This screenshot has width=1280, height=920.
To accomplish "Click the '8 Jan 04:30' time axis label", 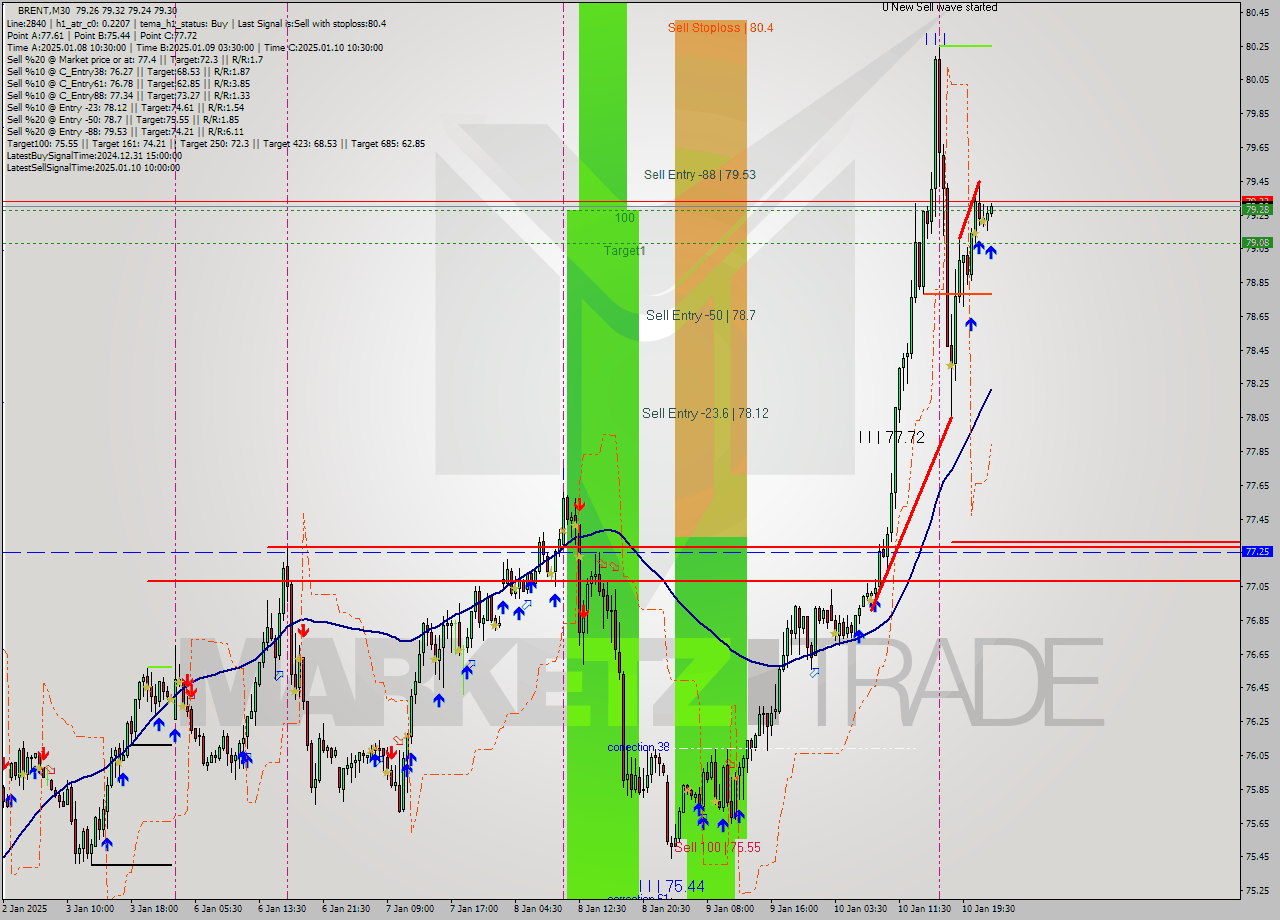I will tap(538, 909).
